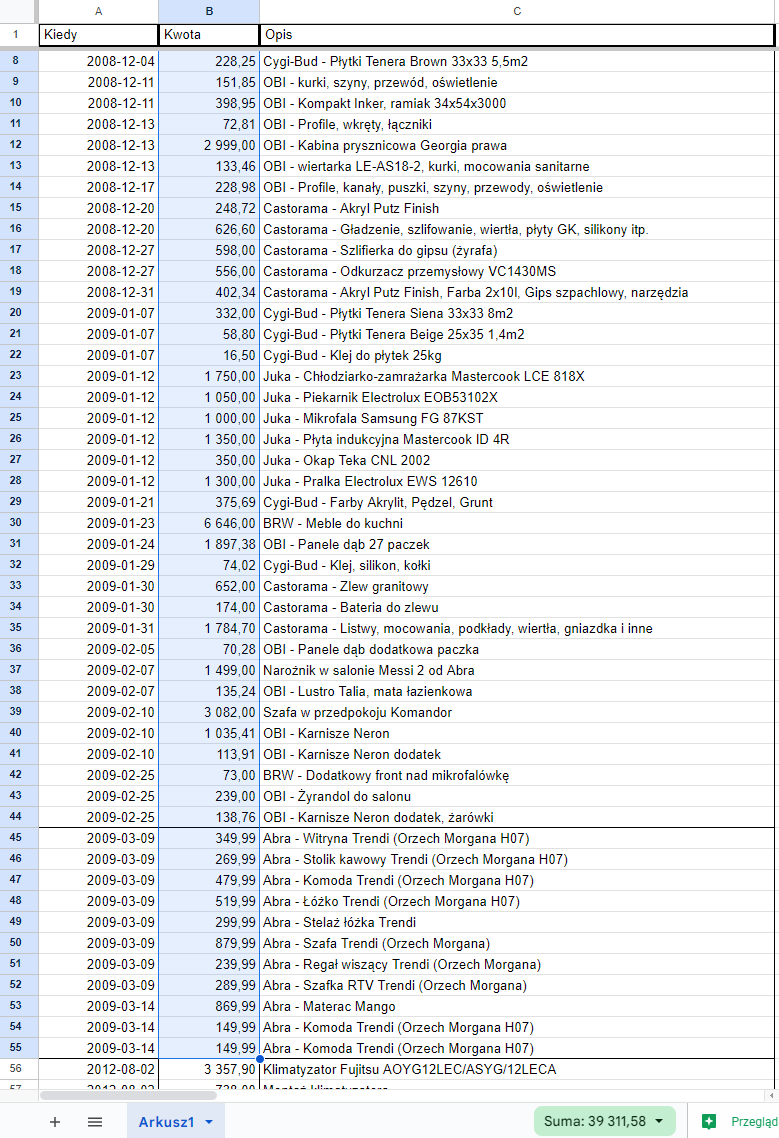This screenshot has height=1138, width=779.
Task: Select cell BRW - Meble do kuchni
Action: 517,523
